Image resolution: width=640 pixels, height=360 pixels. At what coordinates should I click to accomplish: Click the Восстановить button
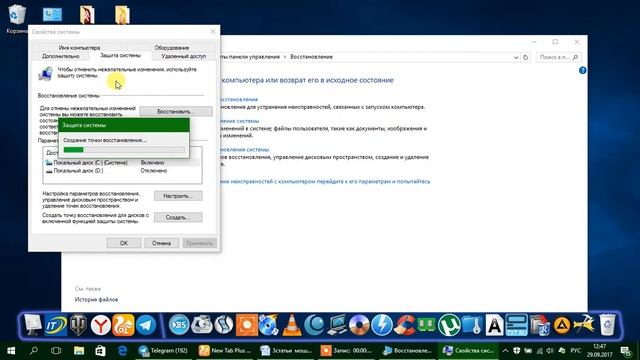[176, 111]
